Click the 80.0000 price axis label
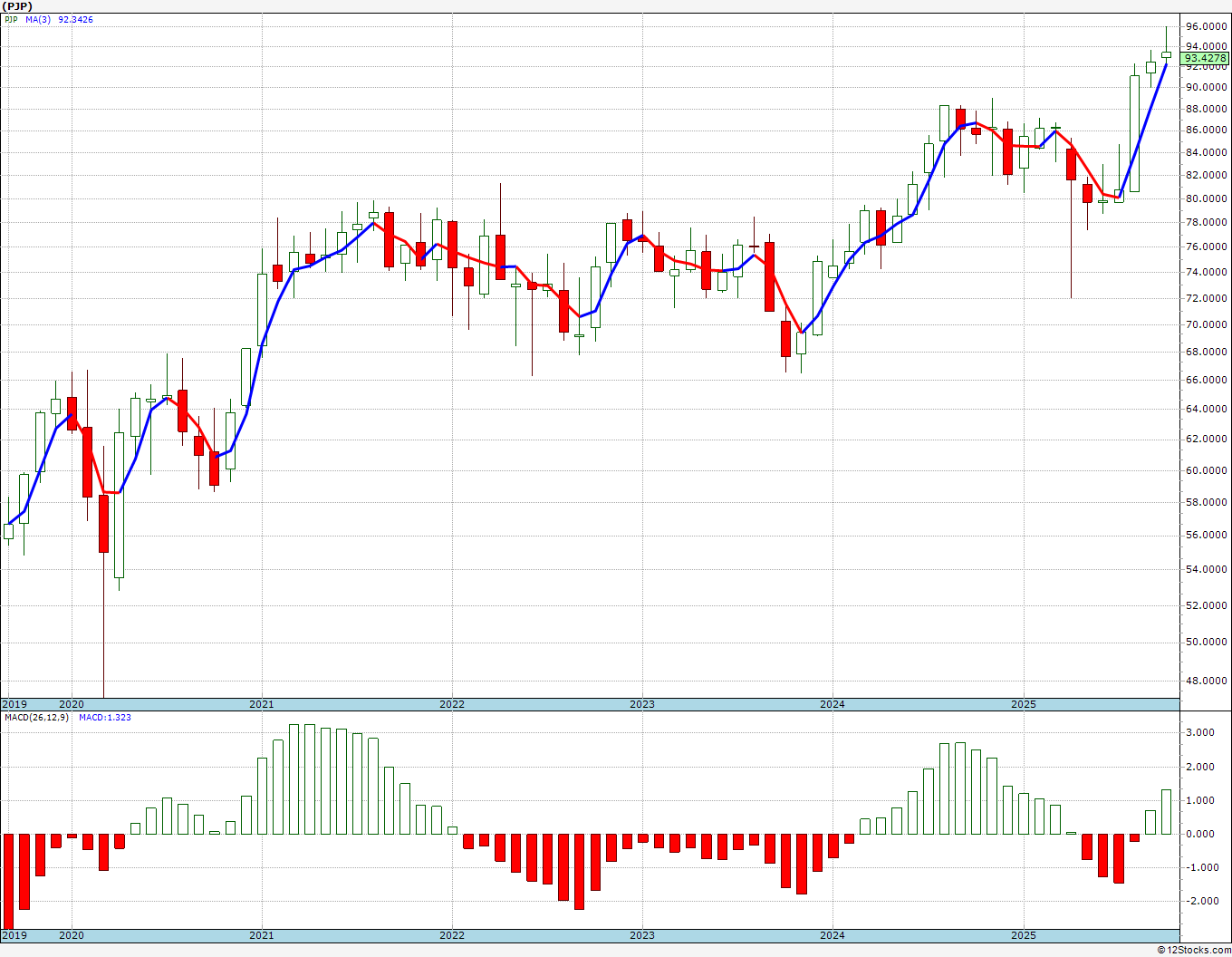This screenshot has width=1232, height=957. click(x=1207, y=199)
